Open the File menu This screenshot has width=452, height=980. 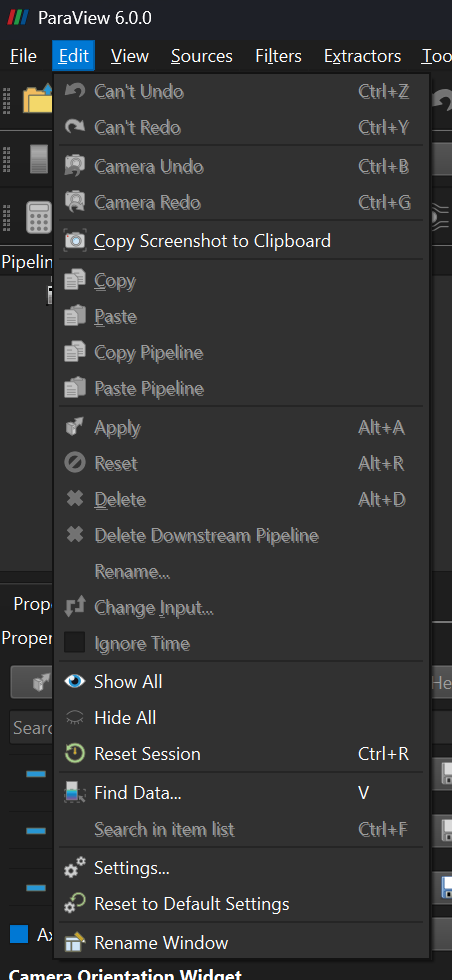click(x=23, y=56)
